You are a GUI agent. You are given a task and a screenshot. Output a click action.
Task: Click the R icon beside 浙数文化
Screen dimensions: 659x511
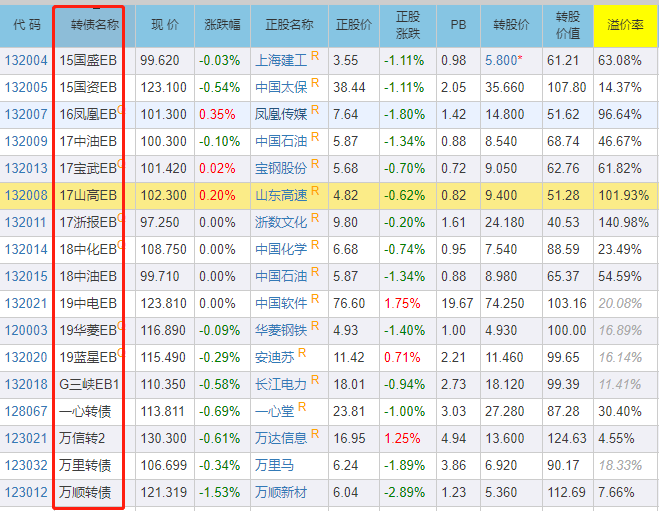coord(315,218)
